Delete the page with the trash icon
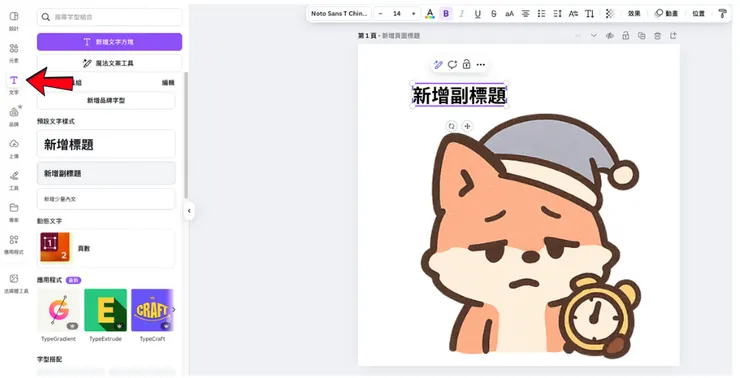The image size is (740, 378). [x=657, y=36]
